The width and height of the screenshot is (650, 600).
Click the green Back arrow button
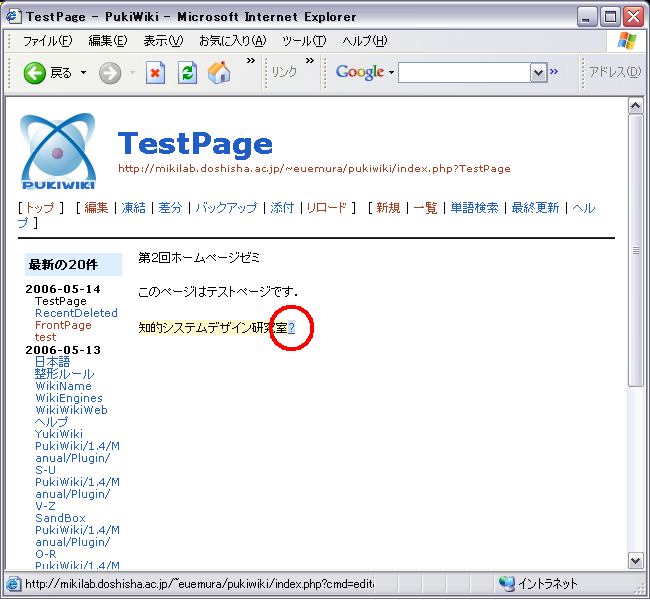[34, 73]
